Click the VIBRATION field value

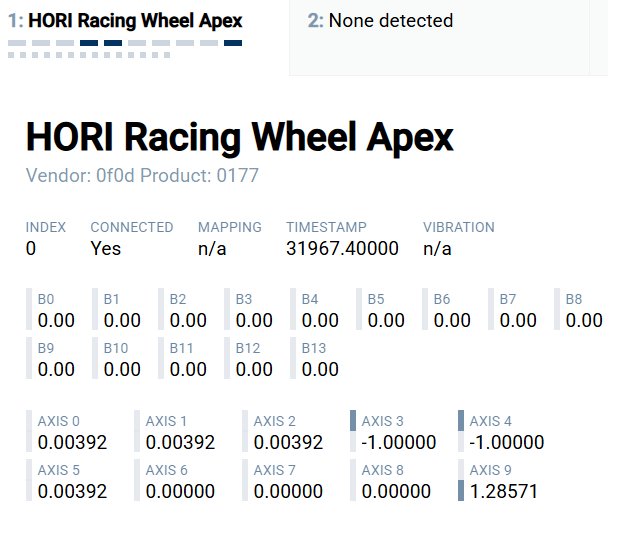tap(437, 248)
